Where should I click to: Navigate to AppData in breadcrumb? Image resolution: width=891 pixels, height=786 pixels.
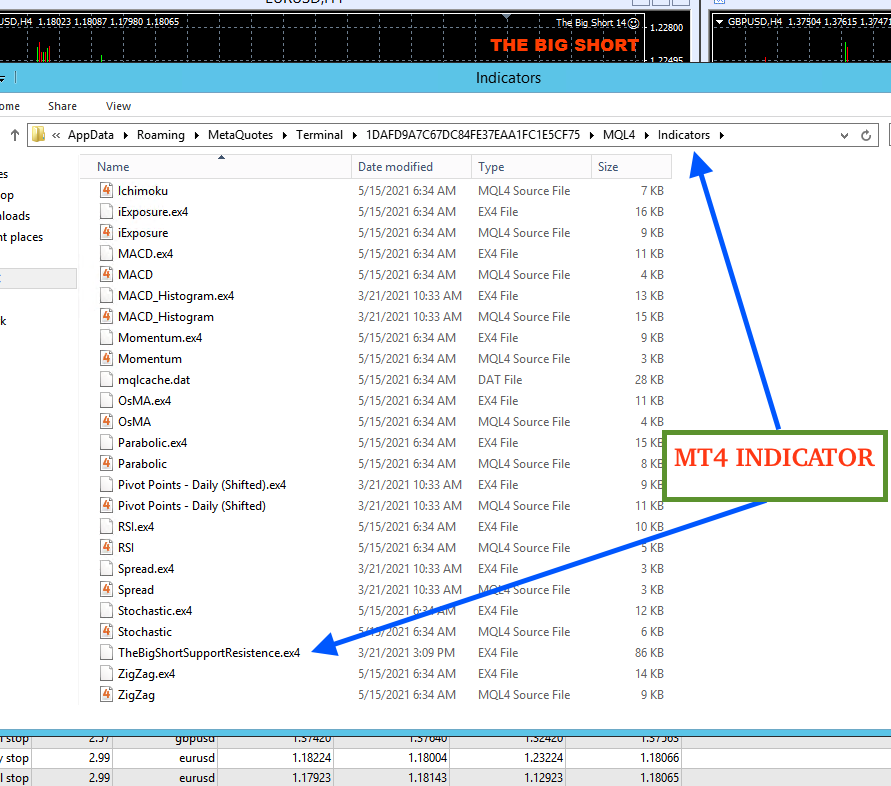[x=91, y=135]
